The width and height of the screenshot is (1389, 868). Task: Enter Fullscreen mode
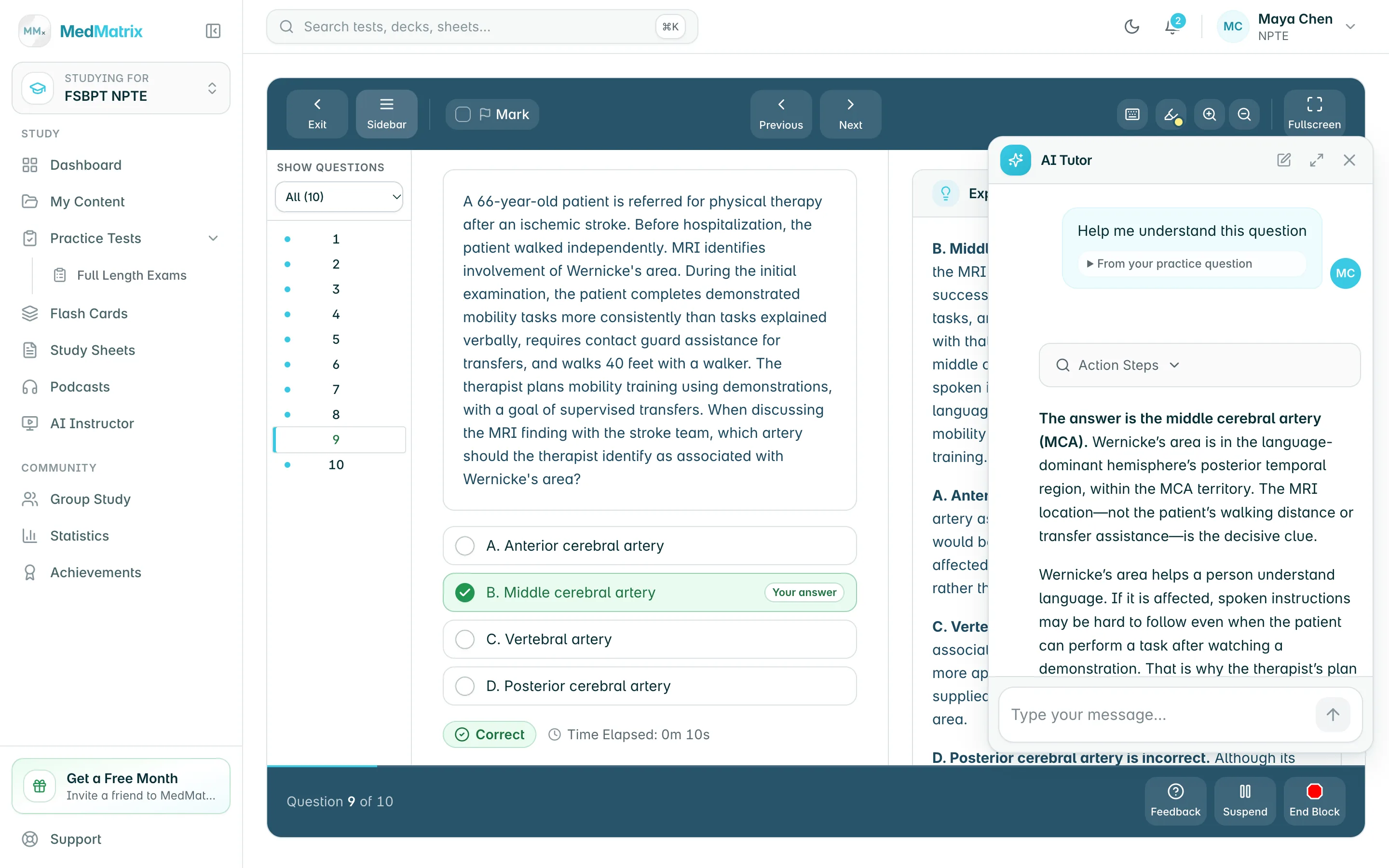1314,113
